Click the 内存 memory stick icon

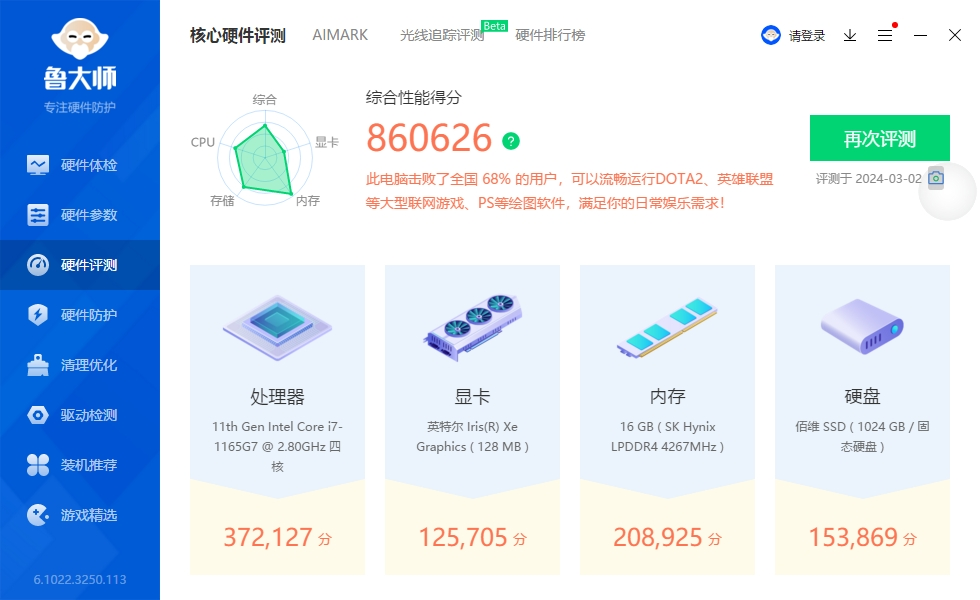(667, 328)
